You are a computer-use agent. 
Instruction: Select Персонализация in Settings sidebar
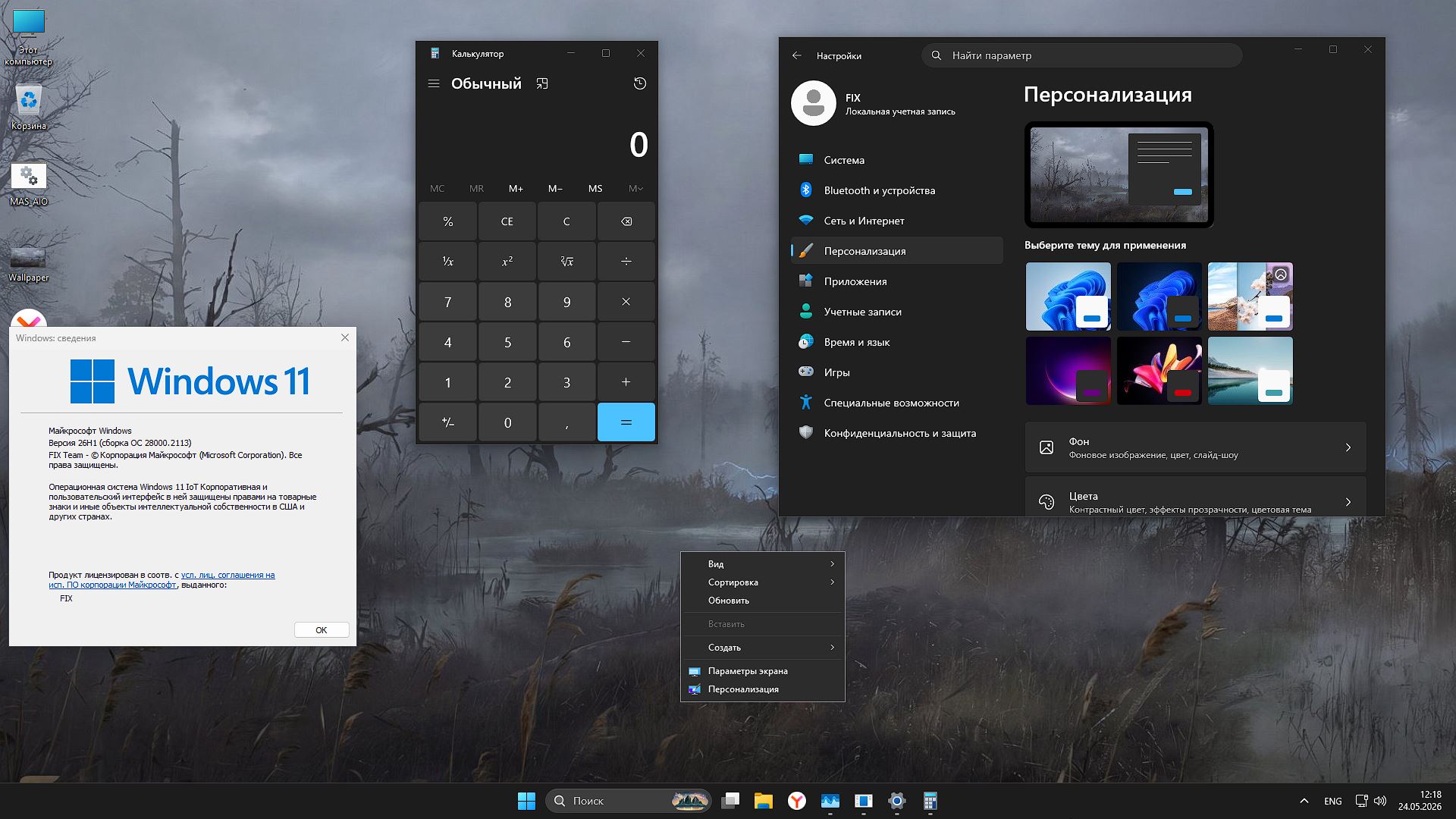[x=896, y=251]
